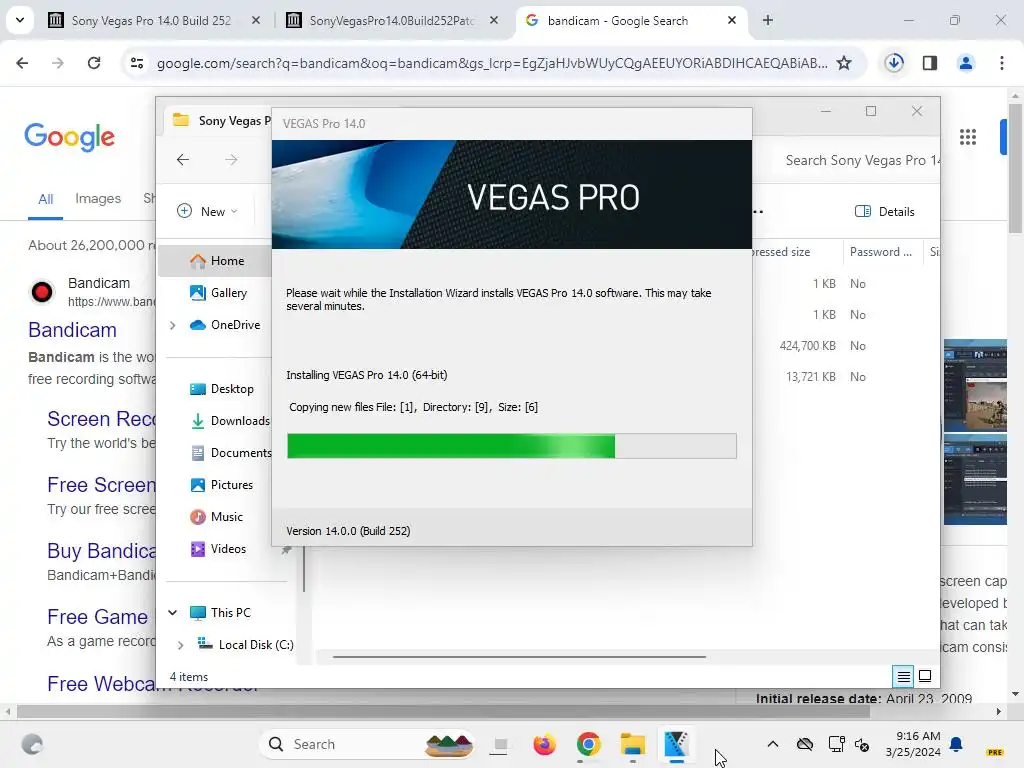Select This PC in sidebar
The image size is (1024, 768).
[219, 613]
